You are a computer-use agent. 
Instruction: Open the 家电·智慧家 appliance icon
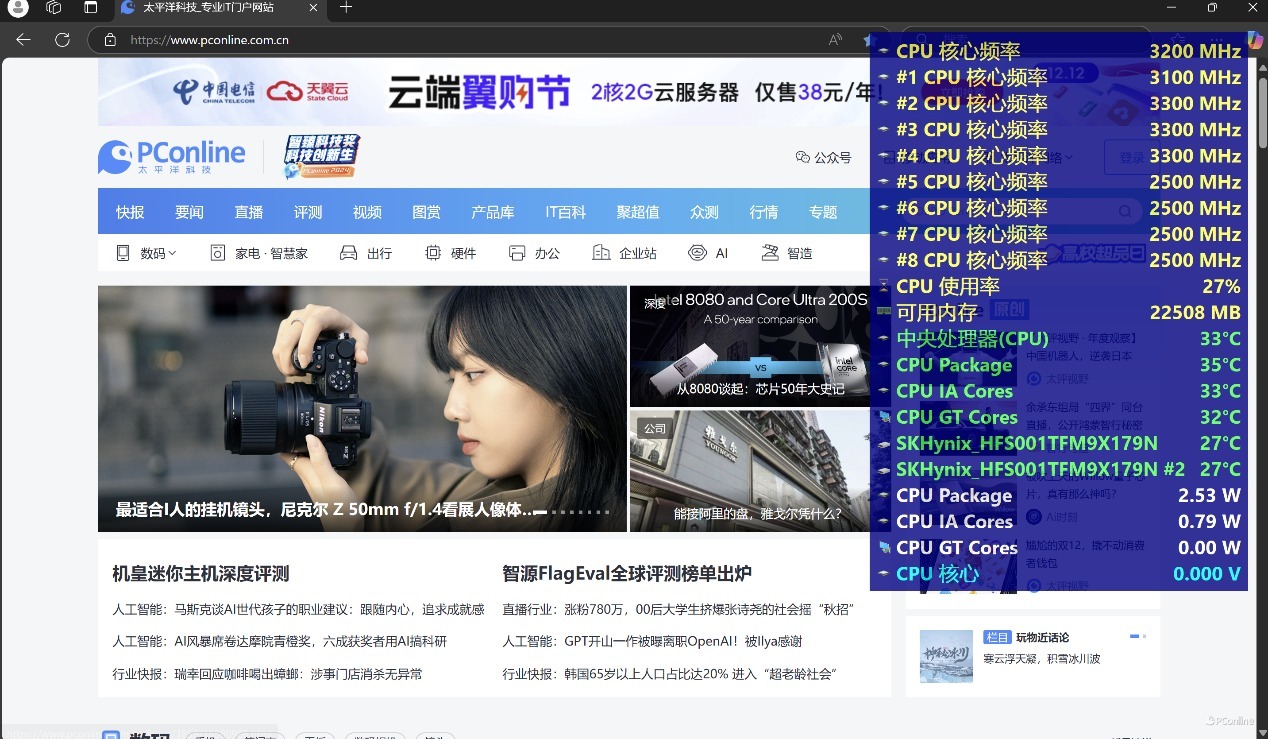tap(218, 253)
